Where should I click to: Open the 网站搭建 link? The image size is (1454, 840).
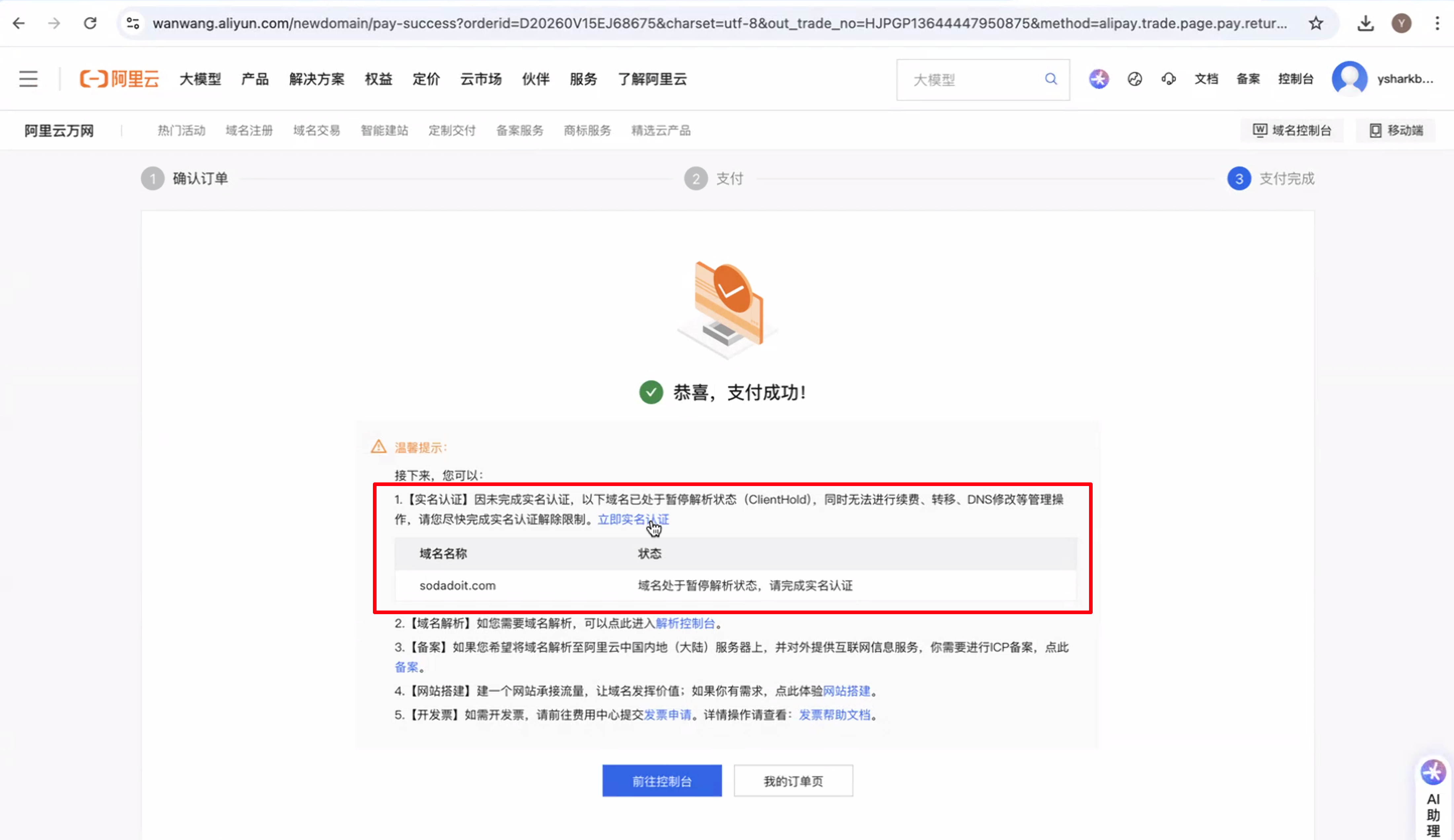click(x=847, y=690)
